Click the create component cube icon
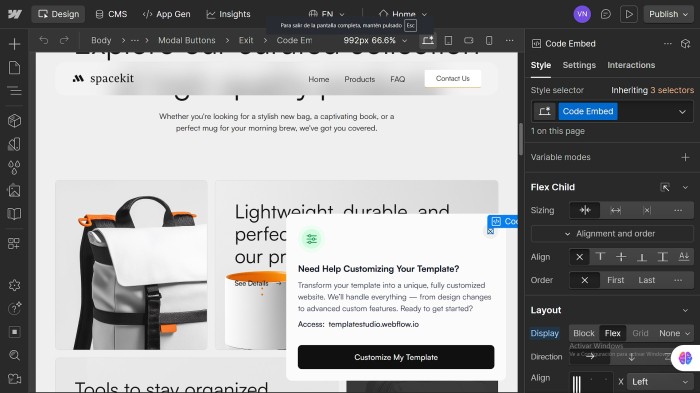 tap(685, 44)
